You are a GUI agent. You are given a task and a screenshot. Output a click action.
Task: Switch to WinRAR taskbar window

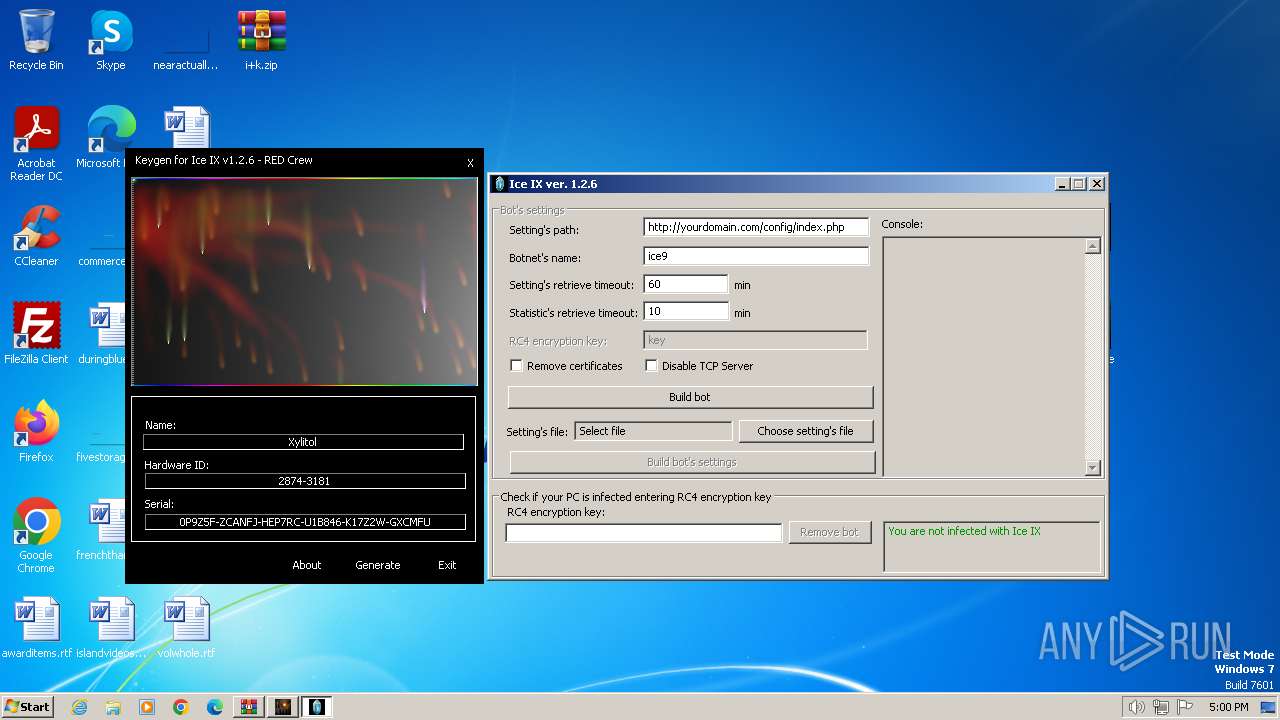[x=249, y=707]
